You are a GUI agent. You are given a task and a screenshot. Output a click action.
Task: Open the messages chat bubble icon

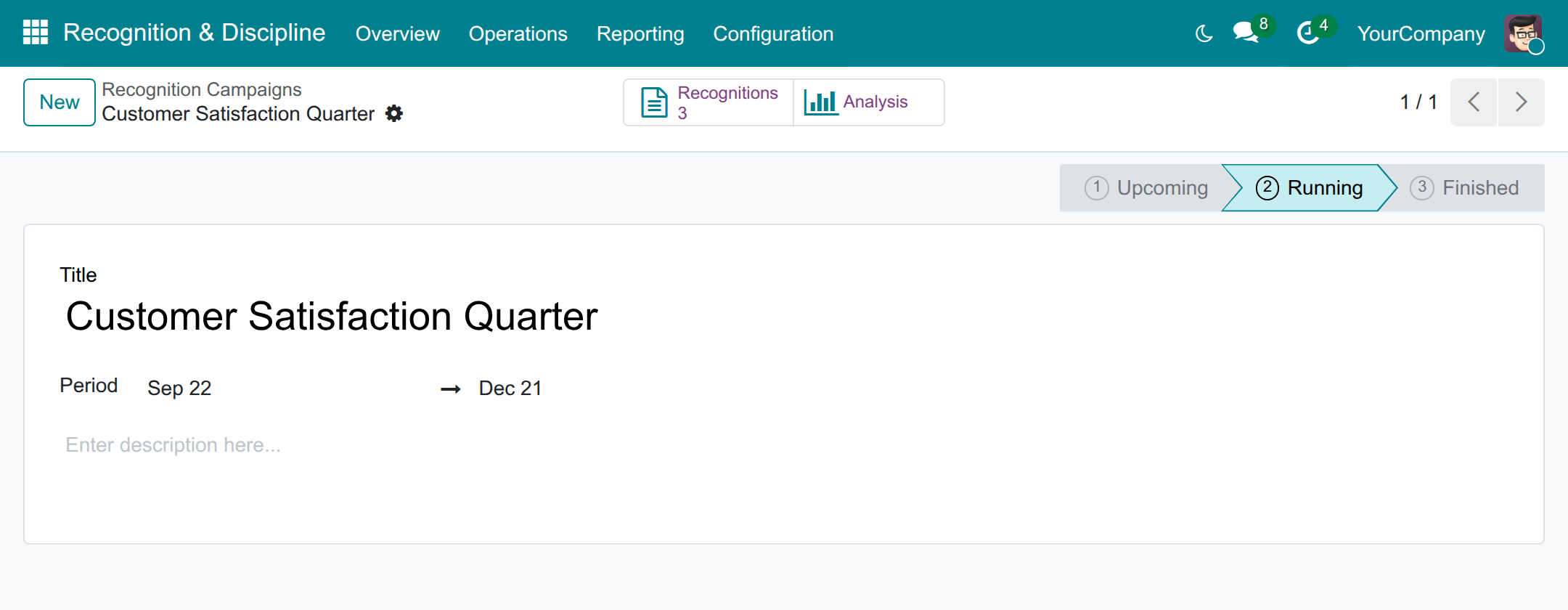coord(1246,33)
